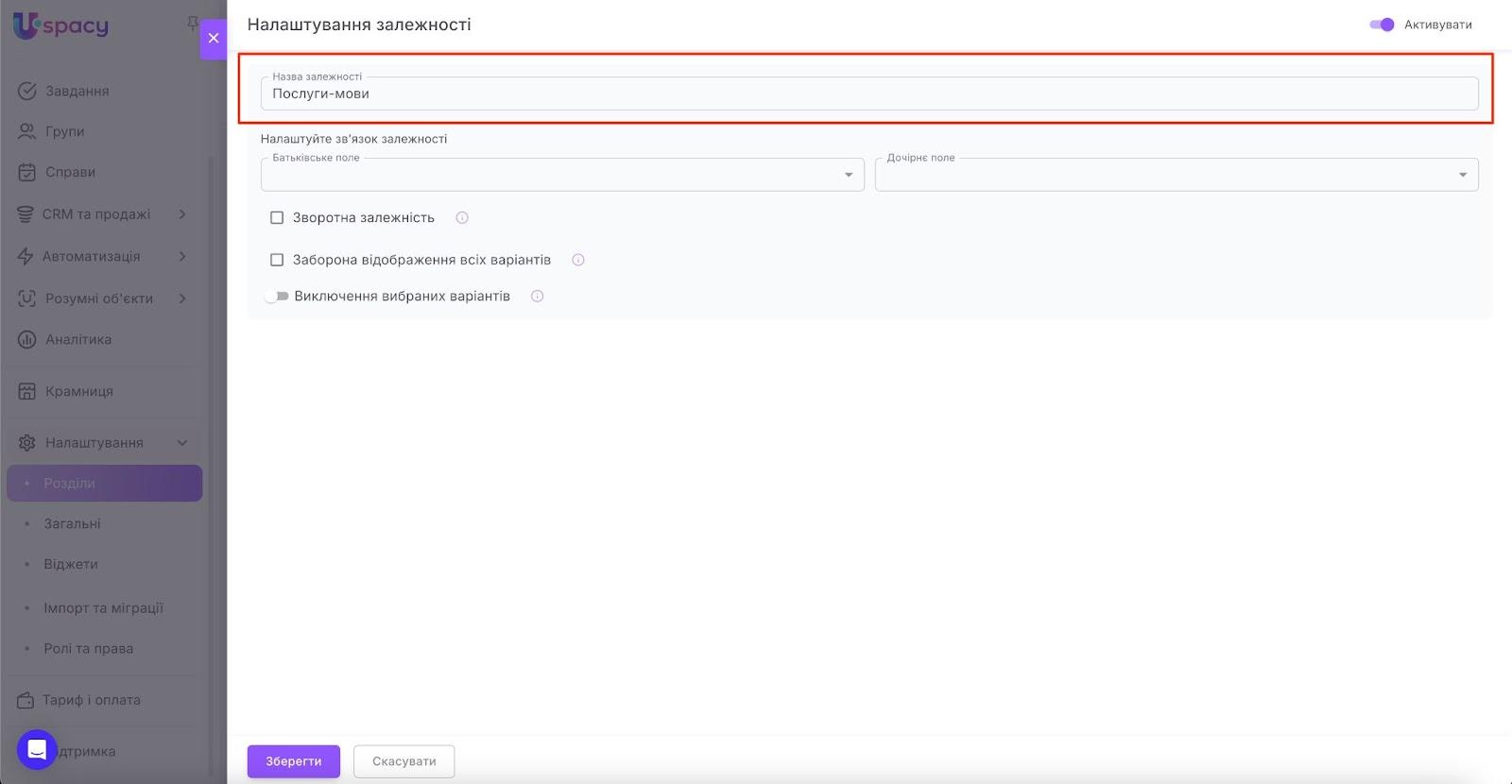This screenshot has height=784, width=1512.
Task: Click the Справи calendar icon
Action: [27, 172]
